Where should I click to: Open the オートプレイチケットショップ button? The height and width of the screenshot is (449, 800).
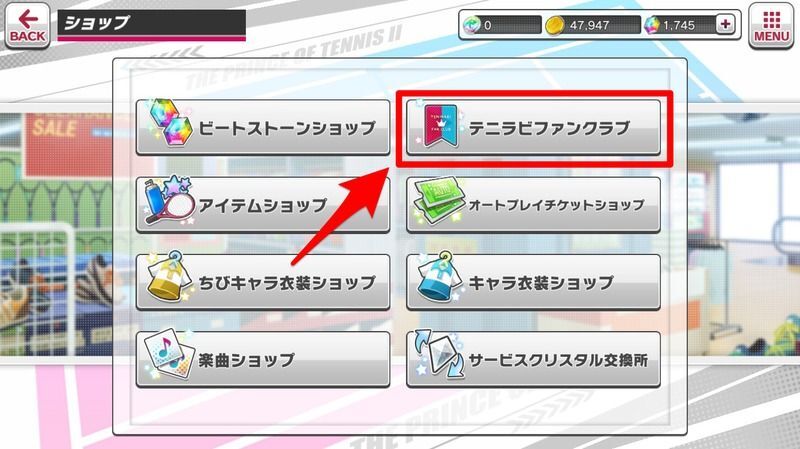[x=533, y=205]
